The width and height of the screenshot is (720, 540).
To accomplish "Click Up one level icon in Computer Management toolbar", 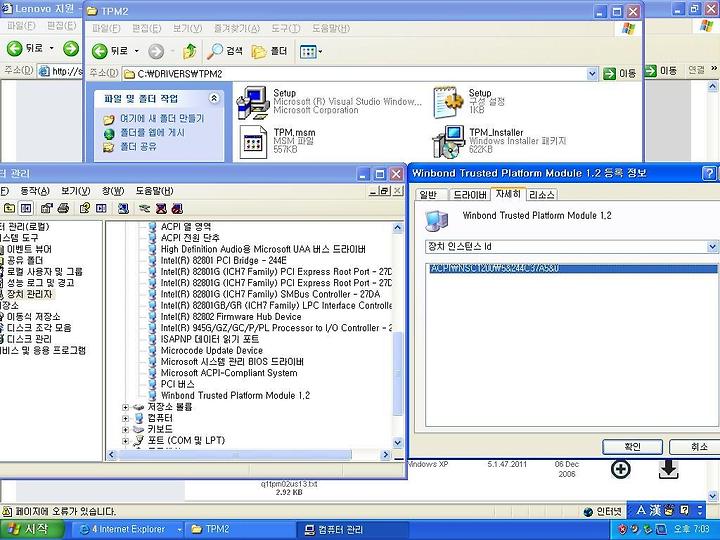I will 10,209.
